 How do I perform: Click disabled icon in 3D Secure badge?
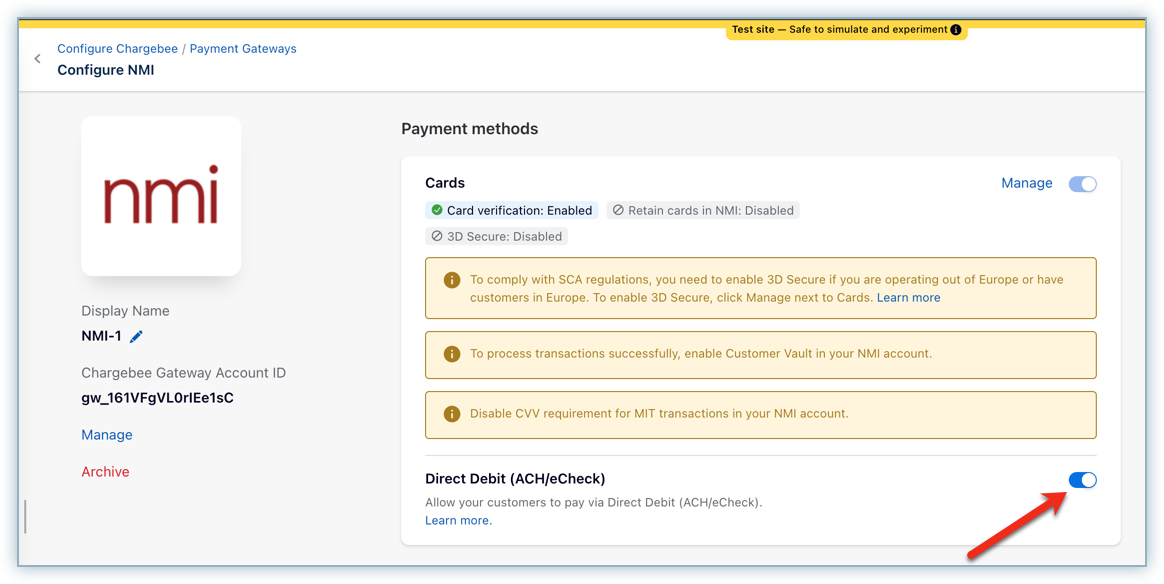point(436,236)
